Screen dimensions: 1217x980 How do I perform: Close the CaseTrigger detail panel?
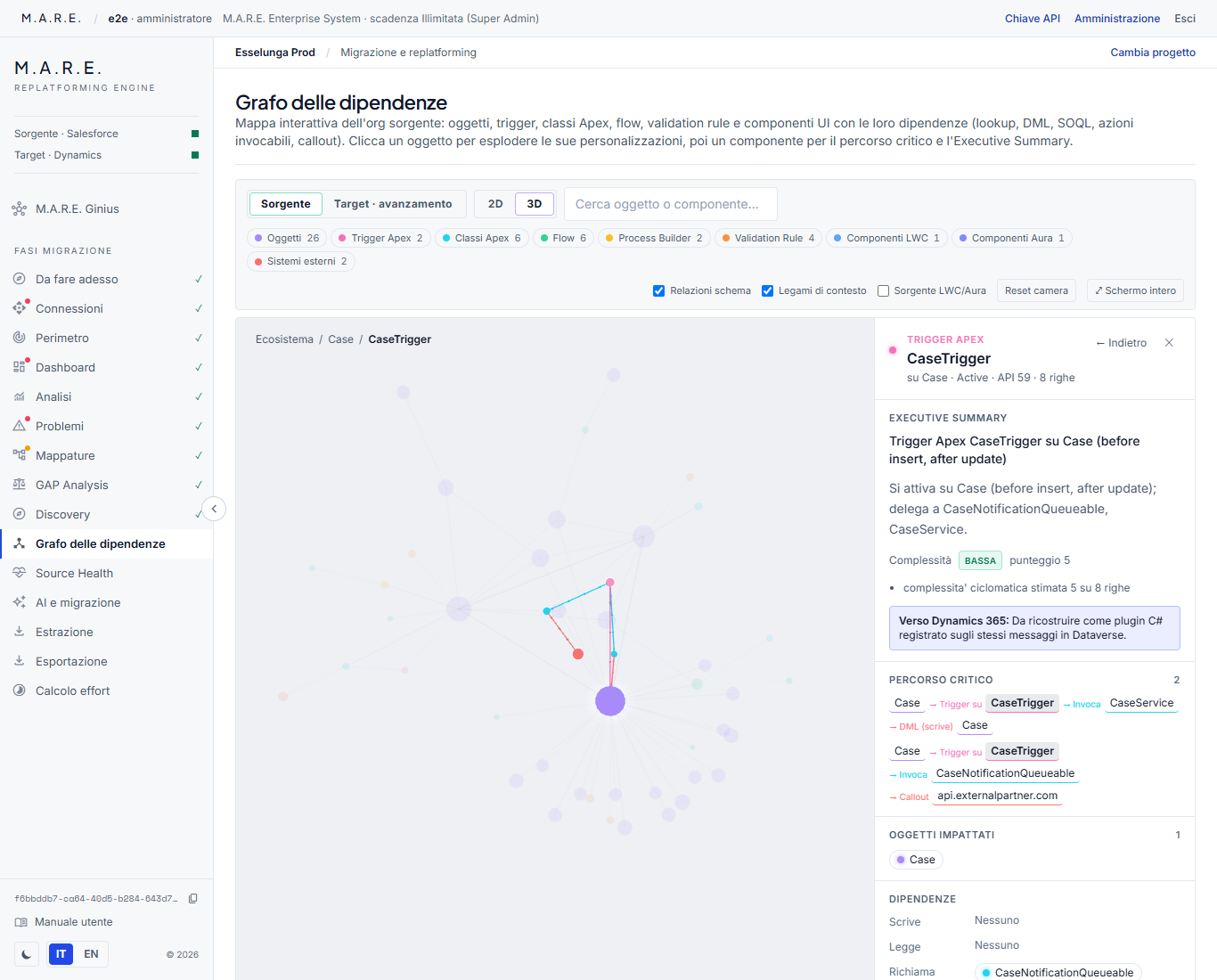[1169, 343]
